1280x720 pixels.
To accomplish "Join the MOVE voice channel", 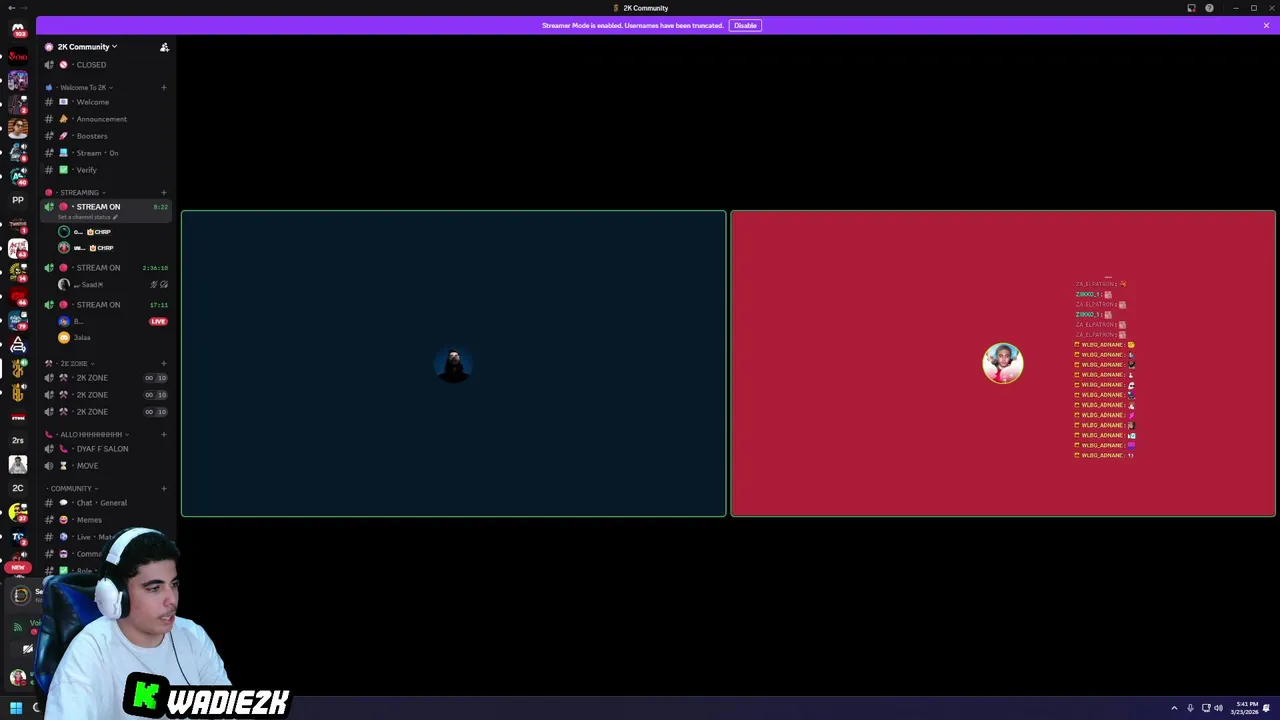I will [105, 466].
